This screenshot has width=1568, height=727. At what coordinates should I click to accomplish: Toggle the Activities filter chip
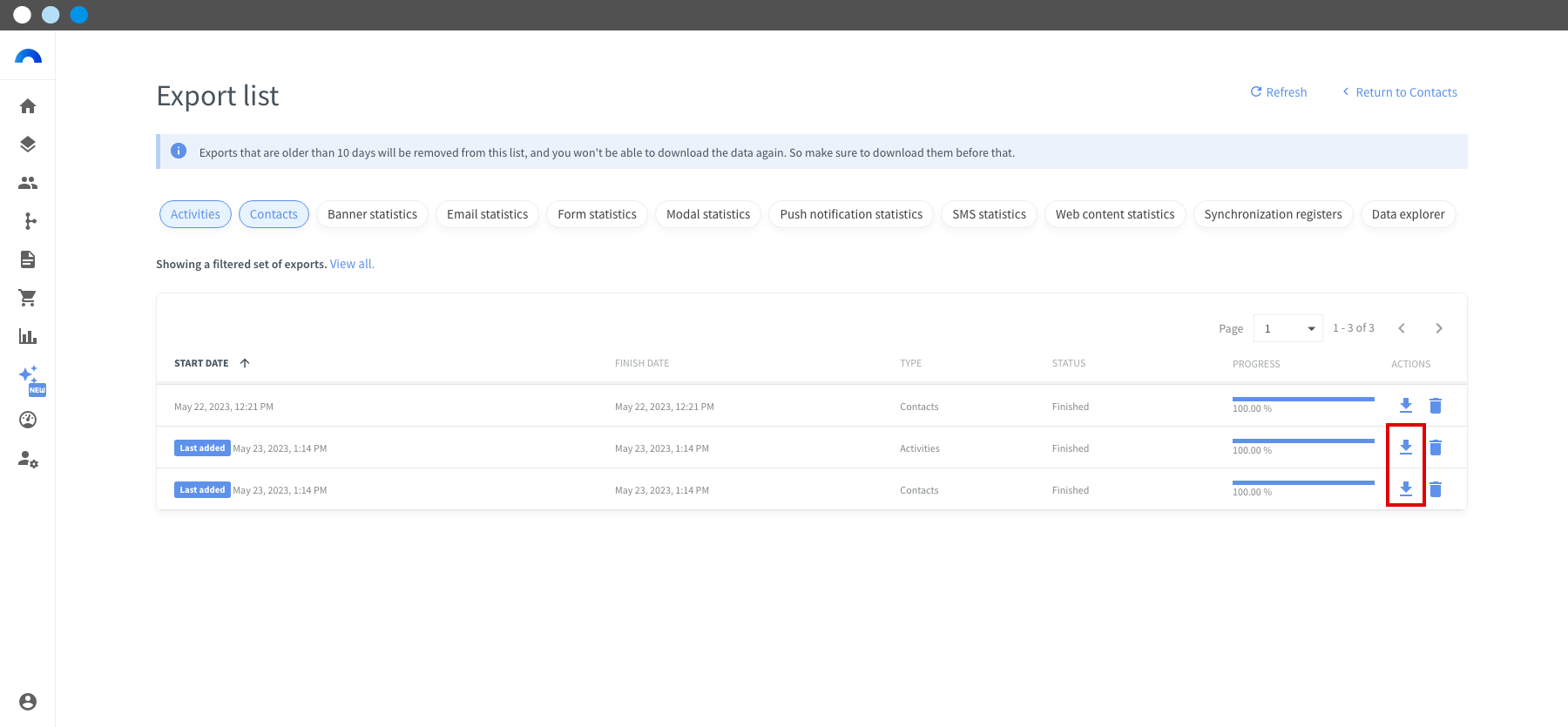click(x=195, y=214)
